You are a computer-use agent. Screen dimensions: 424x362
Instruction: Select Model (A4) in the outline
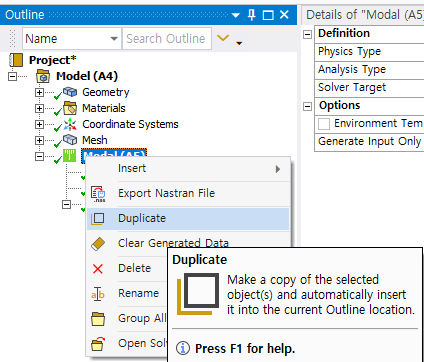point(87,76)
